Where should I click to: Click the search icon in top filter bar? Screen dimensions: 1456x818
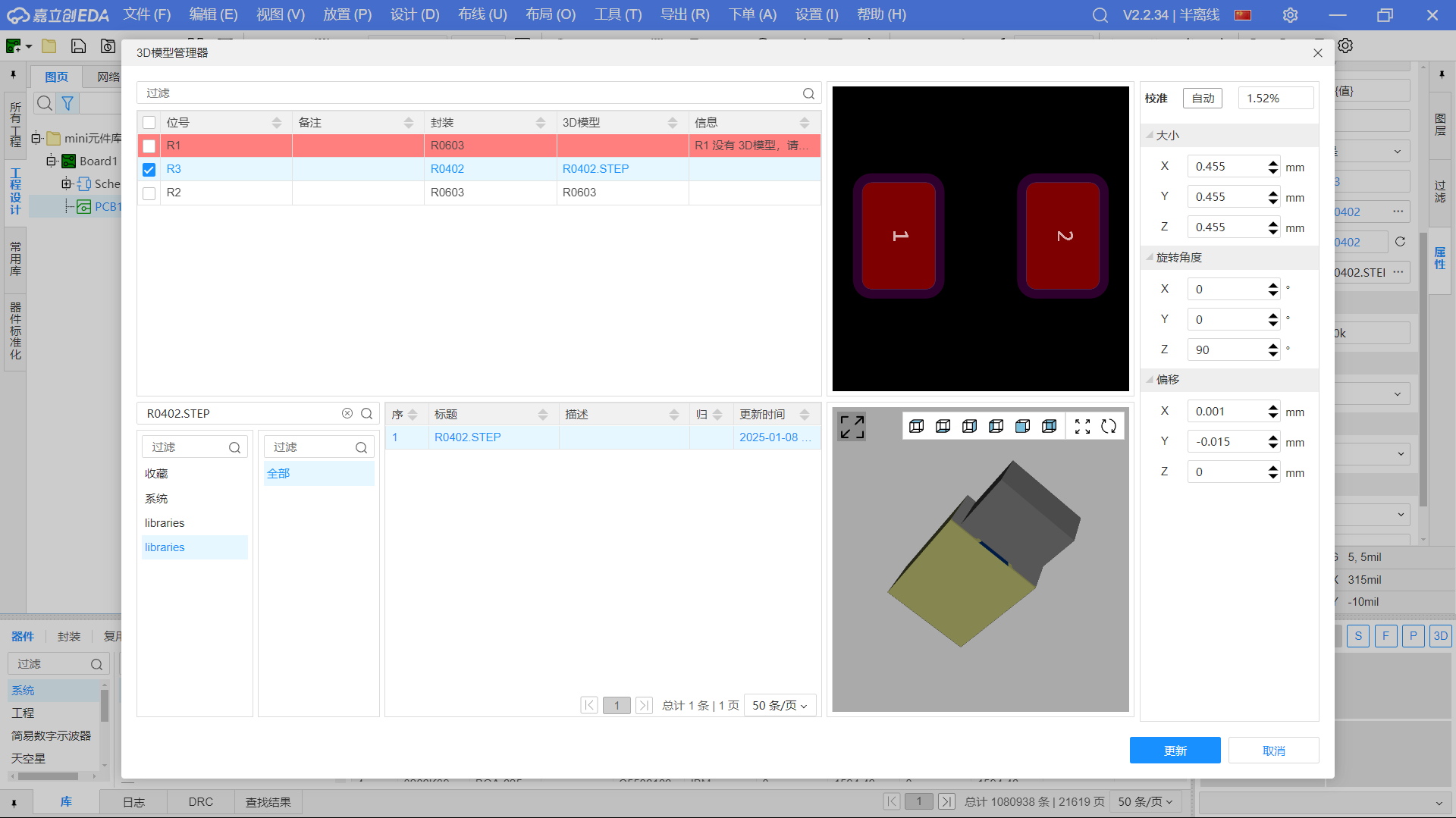808,93
